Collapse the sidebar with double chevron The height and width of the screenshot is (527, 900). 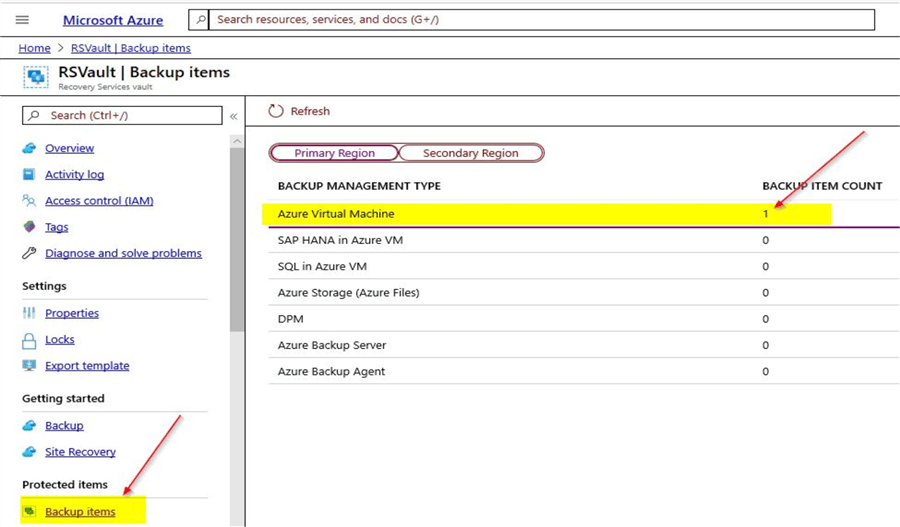[x=234, y=116]
